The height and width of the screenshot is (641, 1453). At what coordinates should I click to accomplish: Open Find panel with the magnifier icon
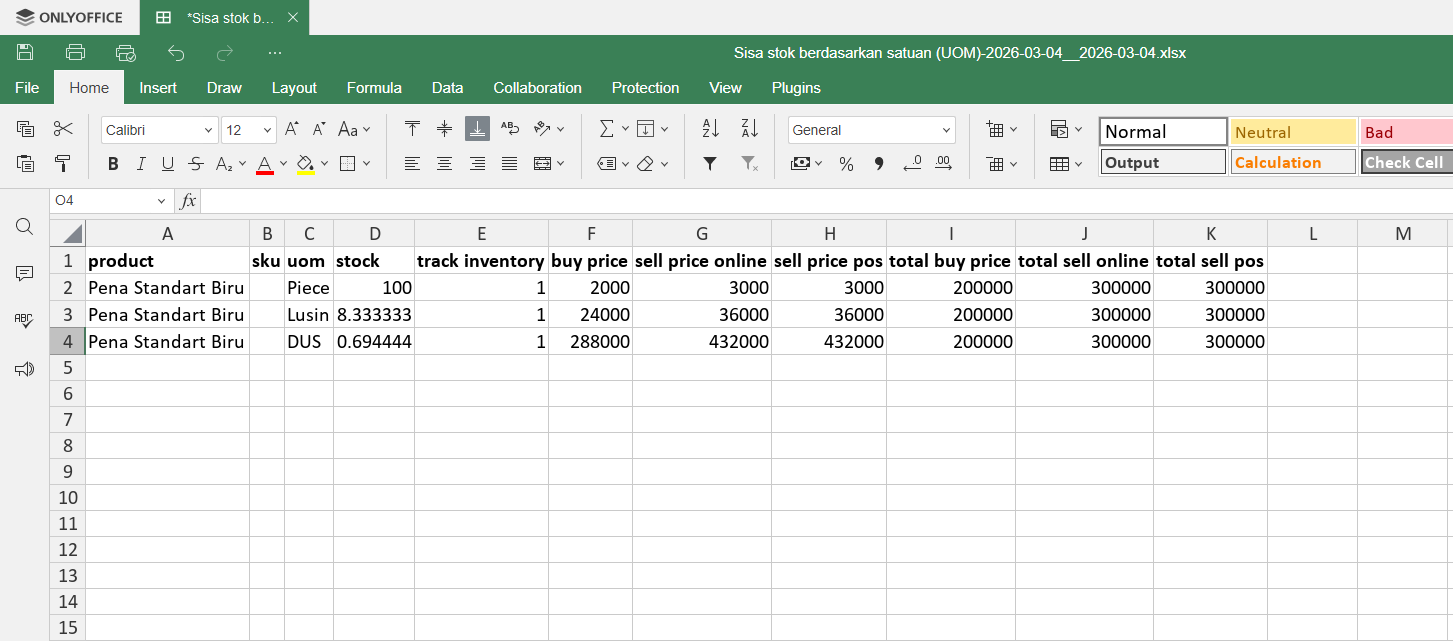25,227
